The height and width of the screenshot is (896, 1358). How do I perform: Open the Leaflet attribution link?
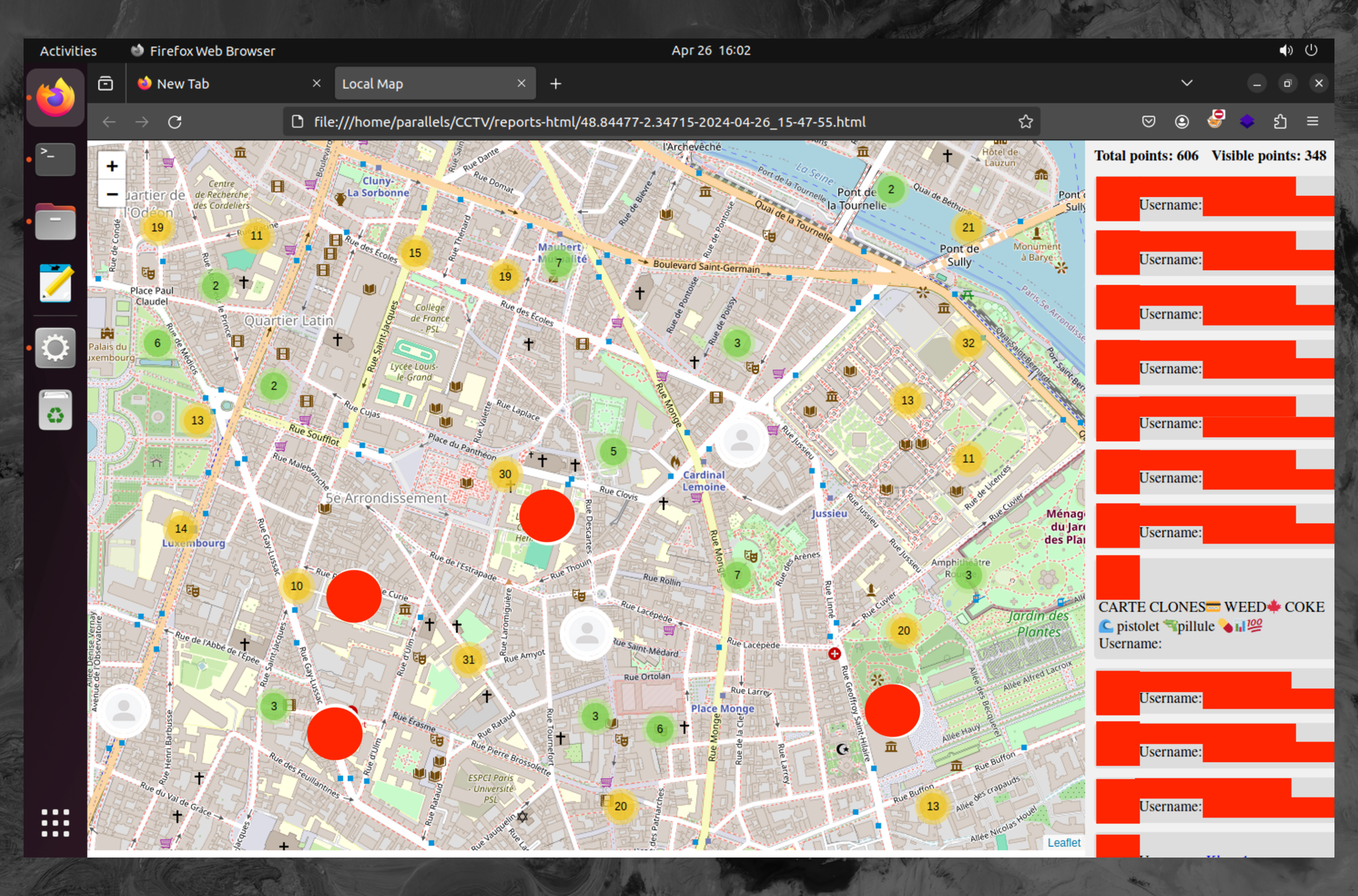(1064, 842)
